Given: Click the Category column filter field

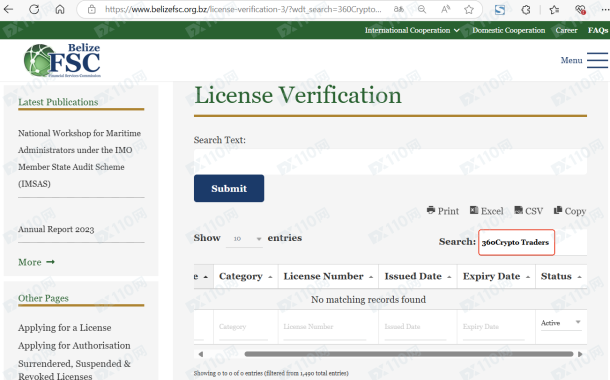Looking at the screenshot, I should (x=243, y=327).
